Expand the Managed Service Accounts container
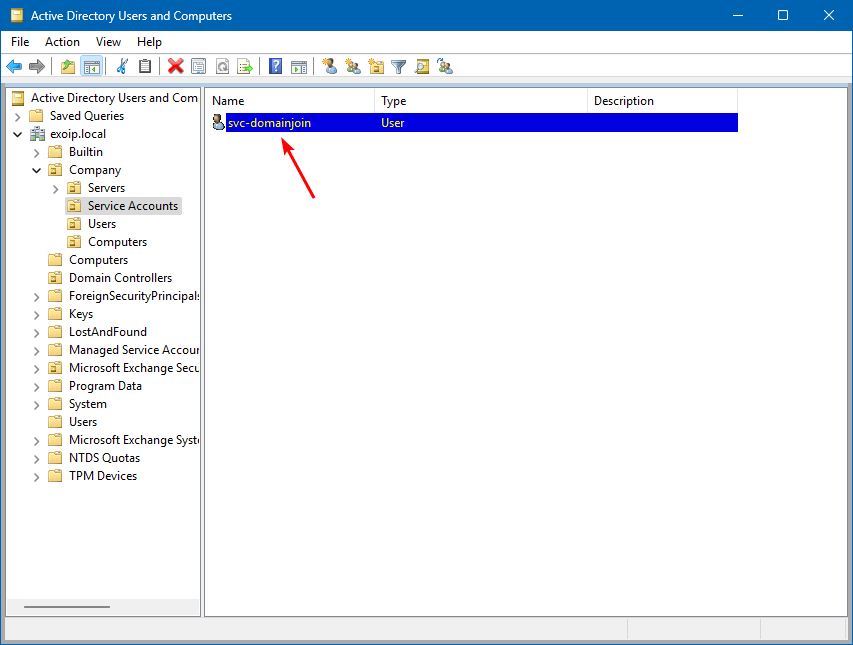Image resolution: width=853 pixels, height=645 pixels. pyautogui.click(x=36, y=350)
